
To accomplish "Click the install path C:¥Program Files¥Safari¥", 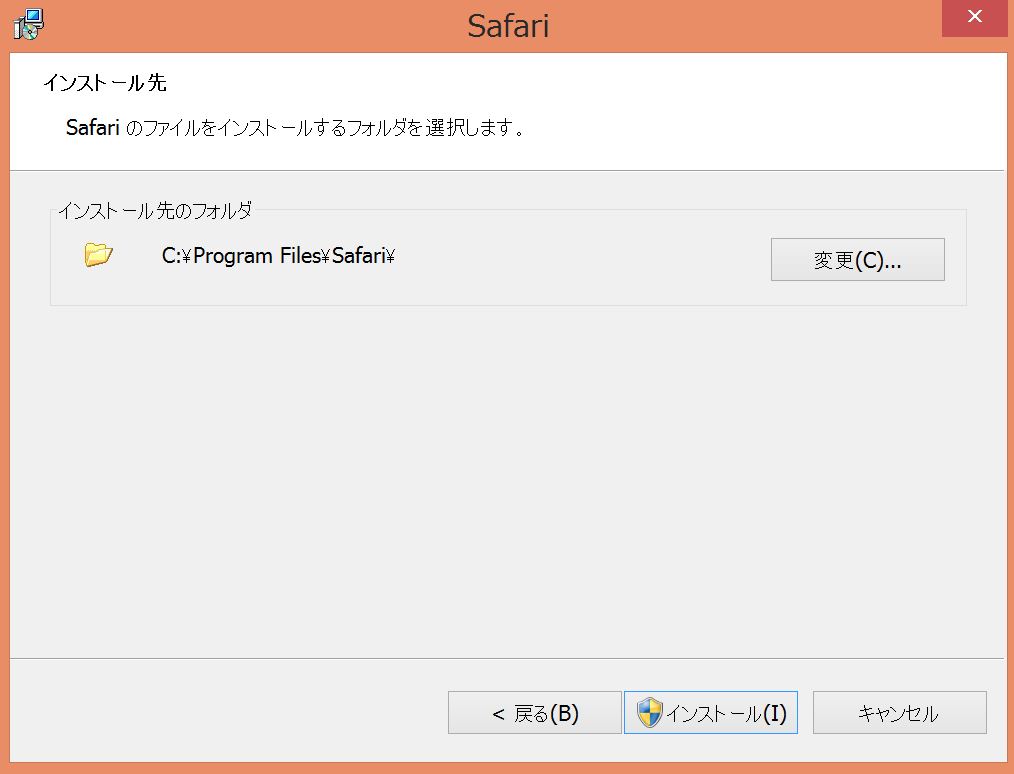I will 279,256.
